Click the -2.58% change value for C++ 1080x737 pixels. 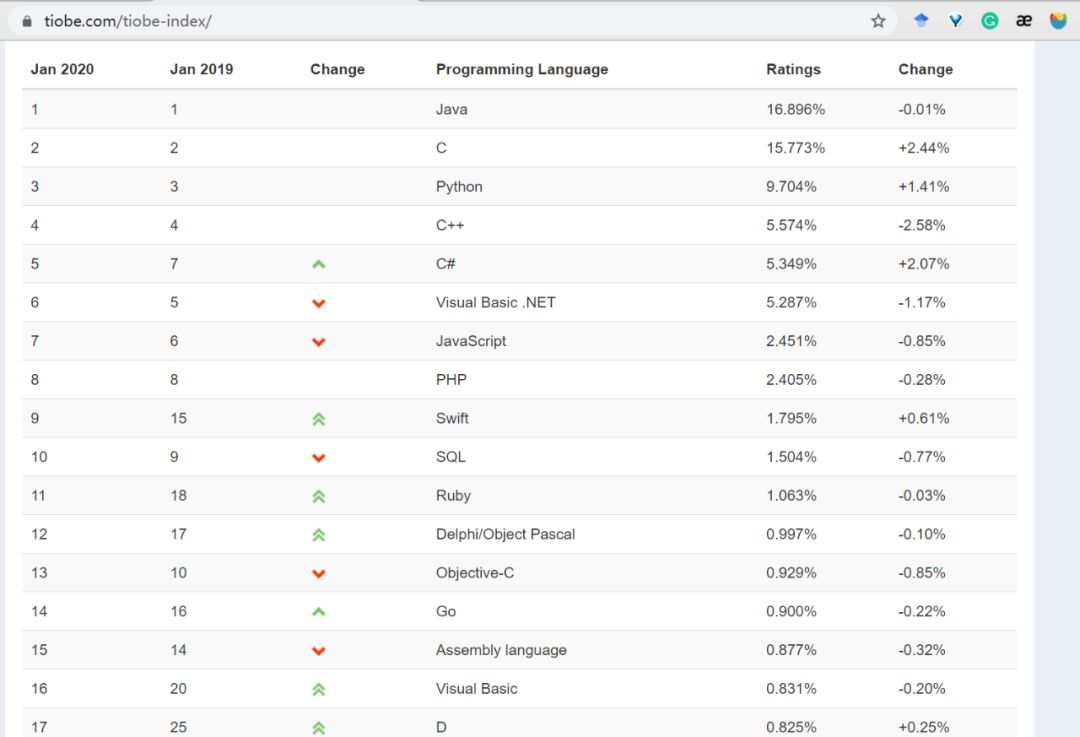pyautogui.click(x=922, y=225)
